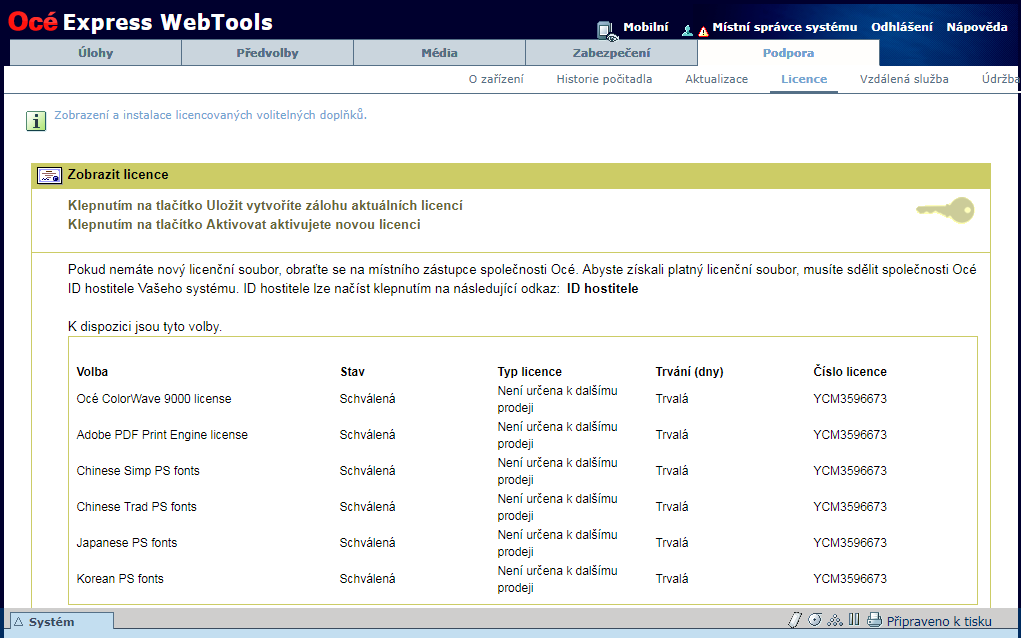The width and height of the screenshot is (1021, 638).
Task: Open the Aktualizace subtab
Action: [716, 79]
